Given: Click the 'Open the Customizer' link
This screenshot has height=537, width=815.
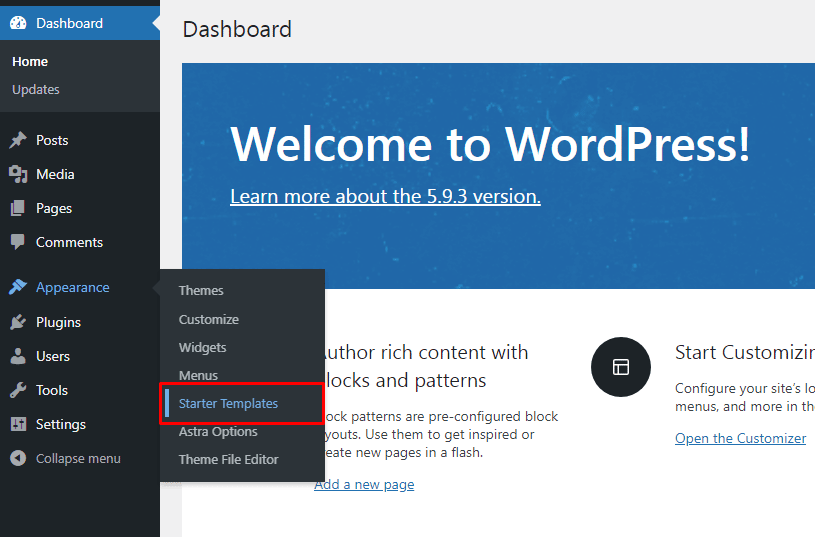Looking at the screenshot, I should tap(741, 438).
